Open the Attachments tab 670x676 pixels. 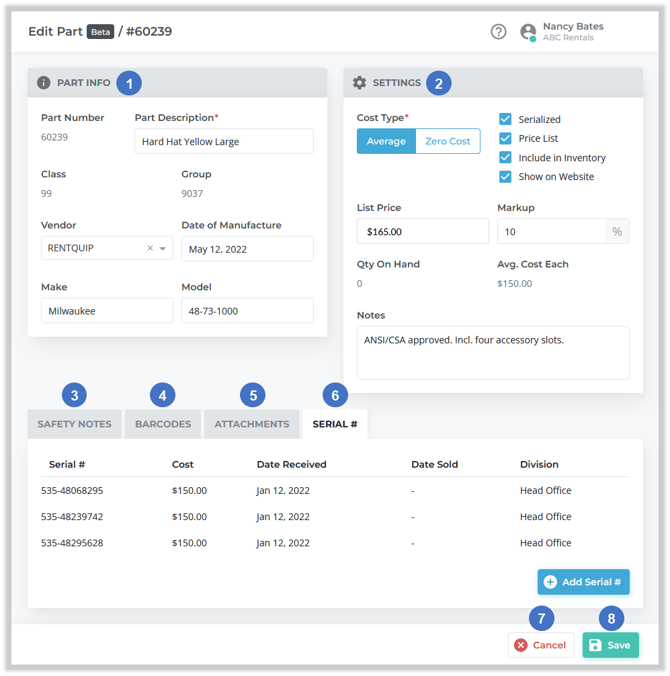tap(252, 424)
